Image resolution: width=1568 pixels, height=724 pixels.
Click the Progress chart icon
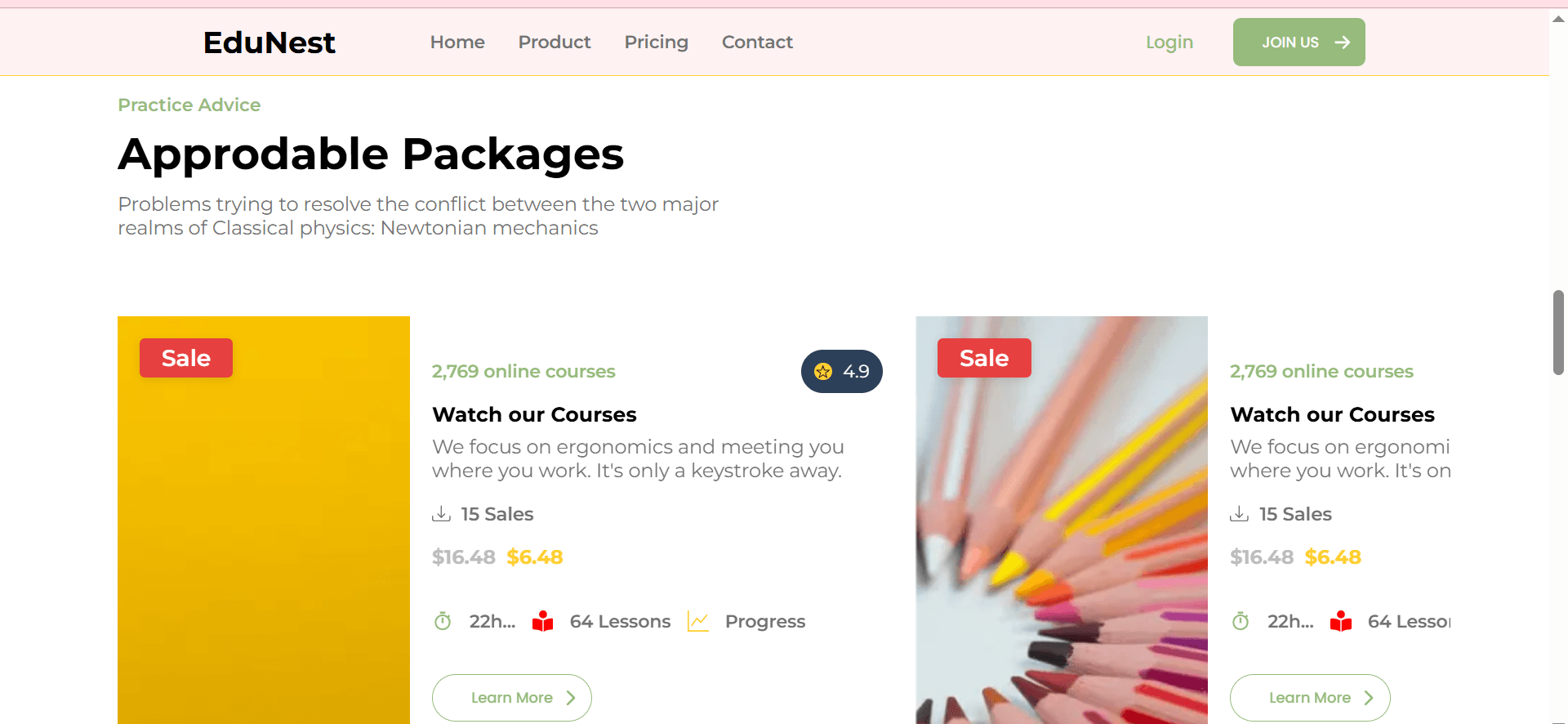(698, 621)
